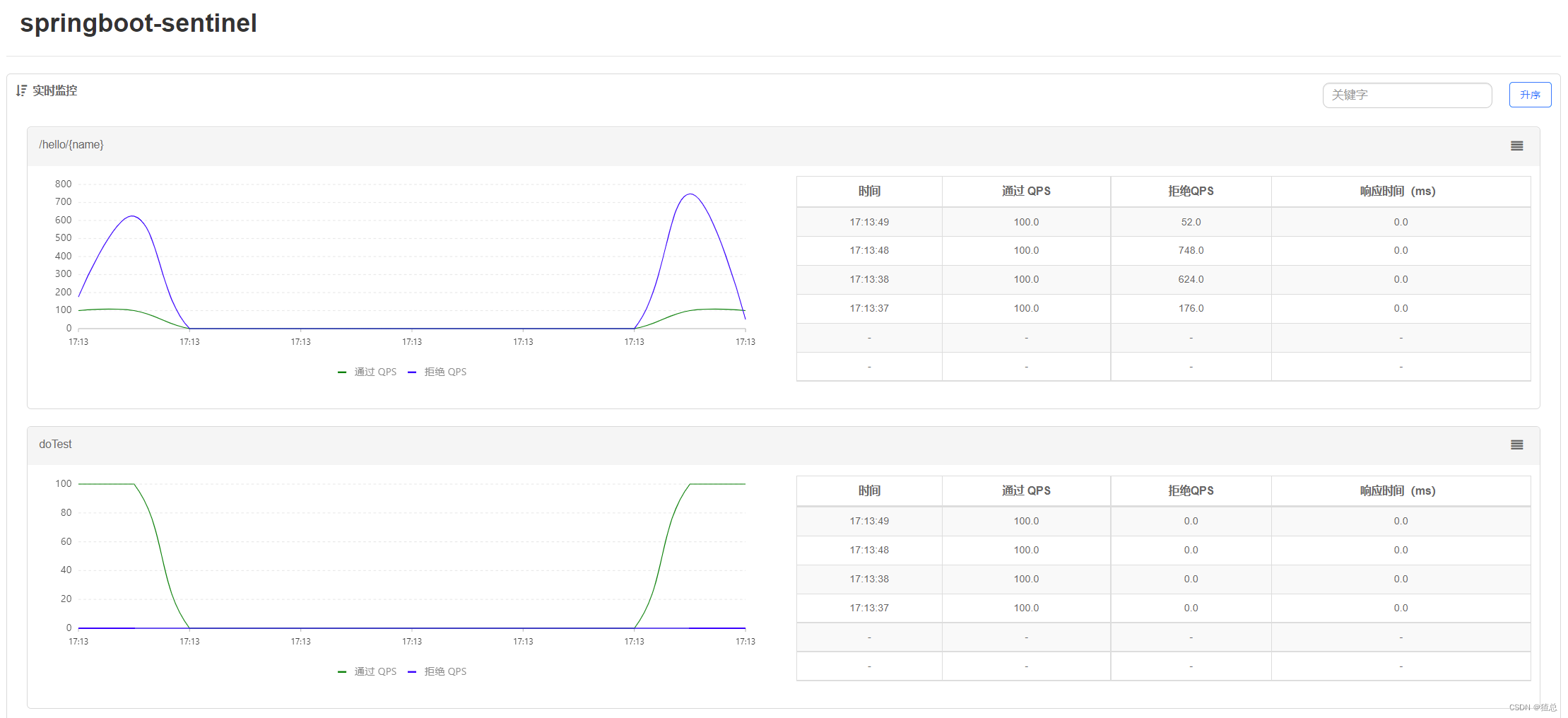The image size is (1568, 718).
Task: Click the 800 y-axis label in /hello/{name} chart
Action: click(x=63, y=184)
